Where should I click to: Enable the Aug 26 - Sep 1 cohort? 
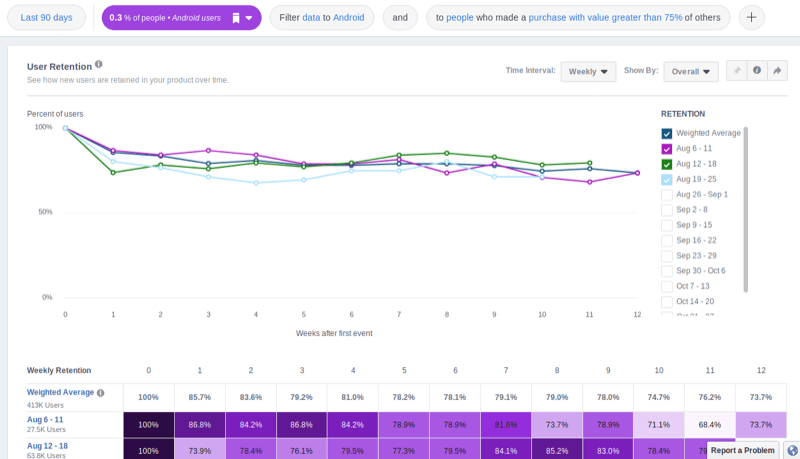click(667, 194)
